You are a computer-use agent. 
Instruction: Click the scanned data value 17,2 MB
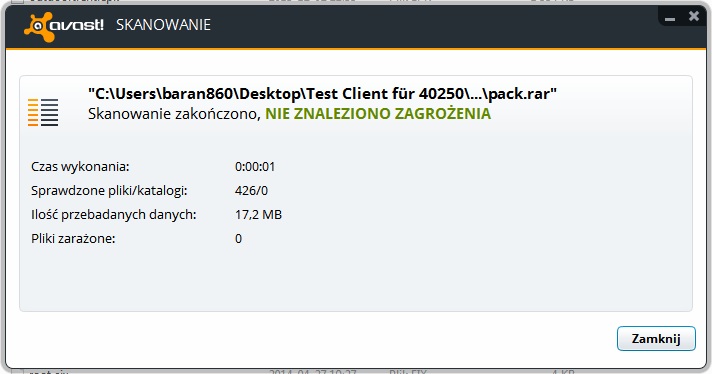click(x=258, y=215)
